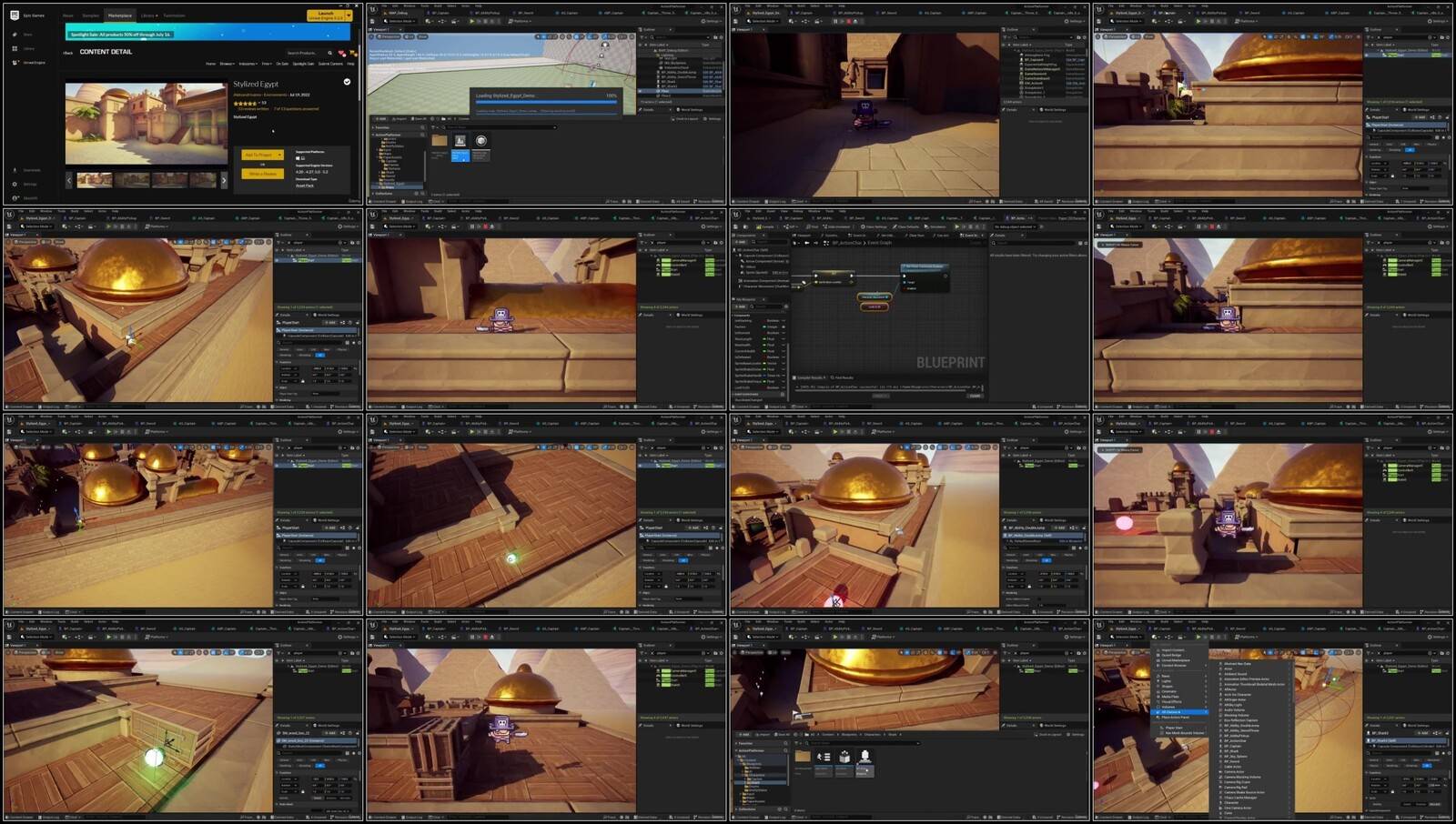Switch to the Find Results tab in the Blueprint editor
Screen dimensions: 1456x824
(842, 377)
